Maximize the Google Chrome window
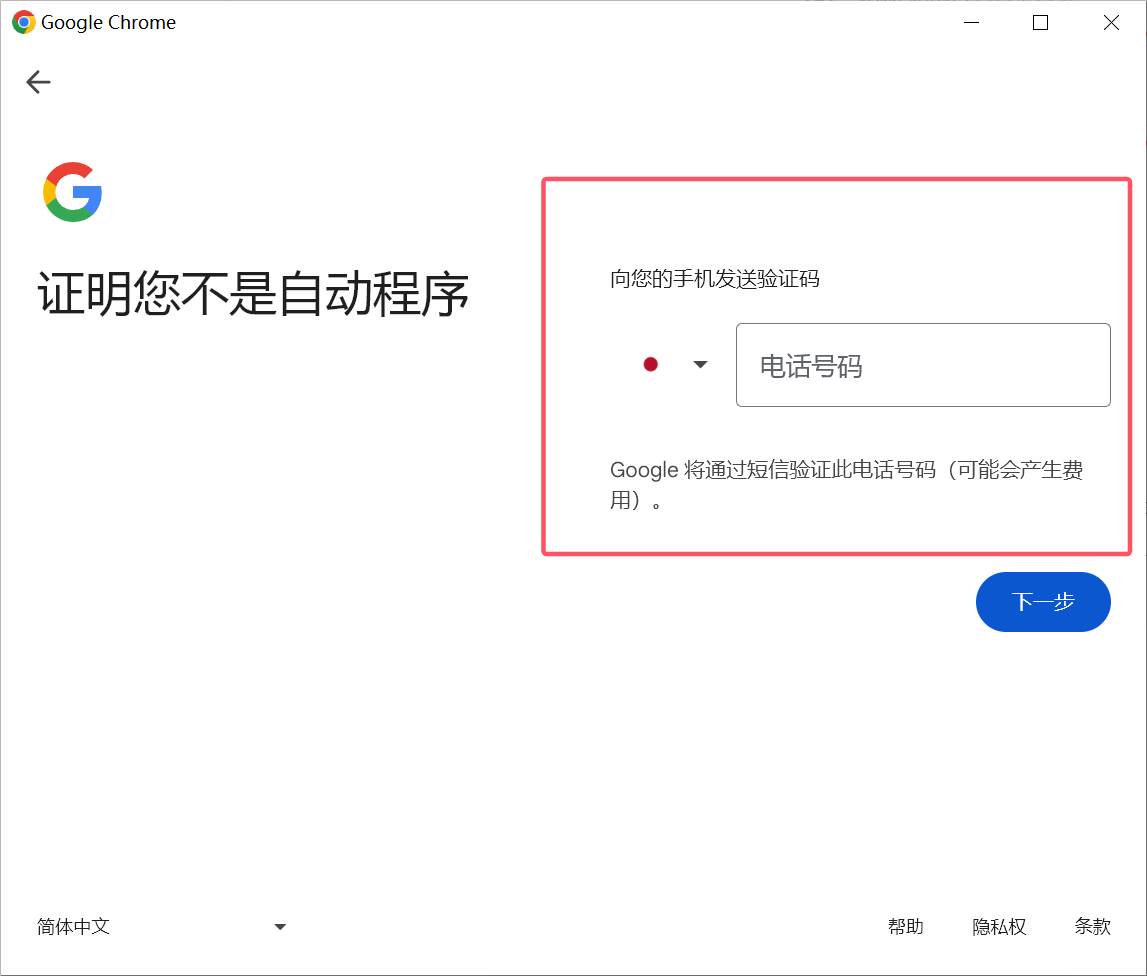 (1040, 23)
